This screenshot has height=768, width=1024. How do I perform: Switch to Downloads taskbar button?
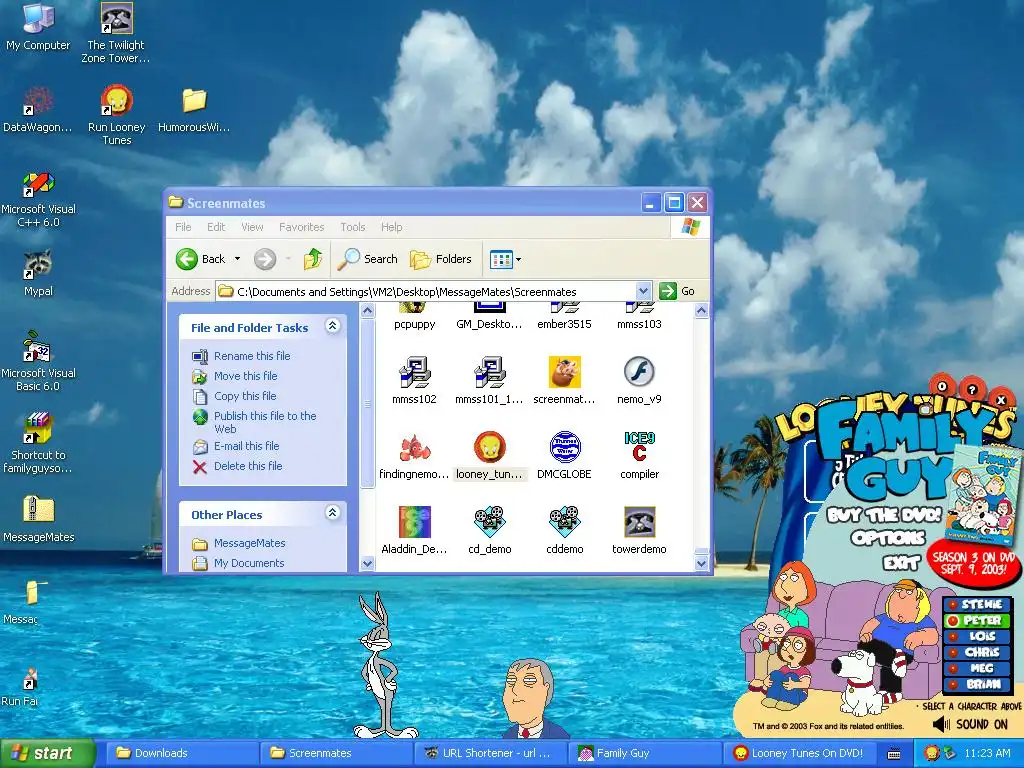pyautogui.click(x=180, y=753)
